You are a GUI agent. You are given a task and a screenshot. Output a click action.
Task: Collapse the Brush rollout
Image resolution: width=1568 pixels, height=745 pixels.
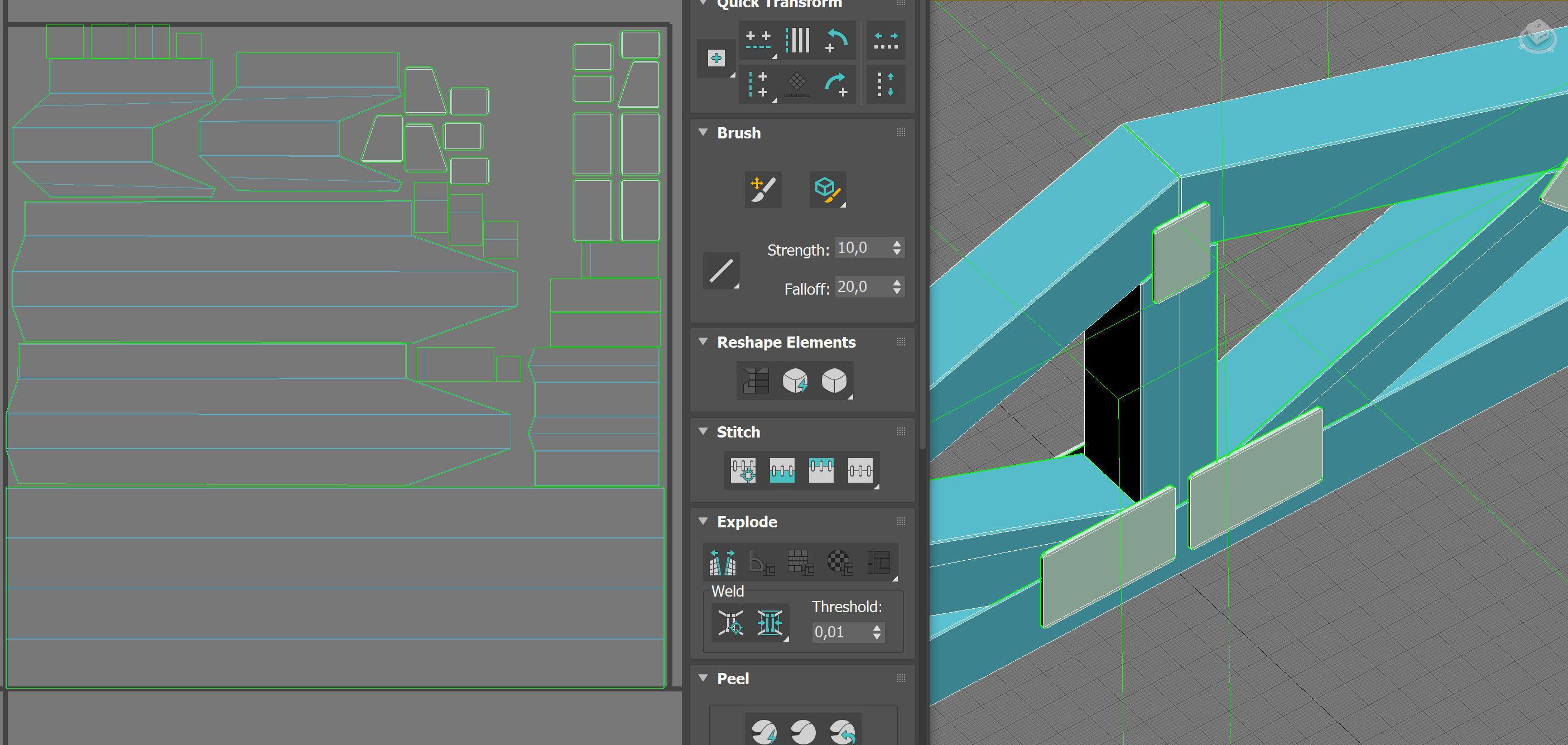(703, 133)
